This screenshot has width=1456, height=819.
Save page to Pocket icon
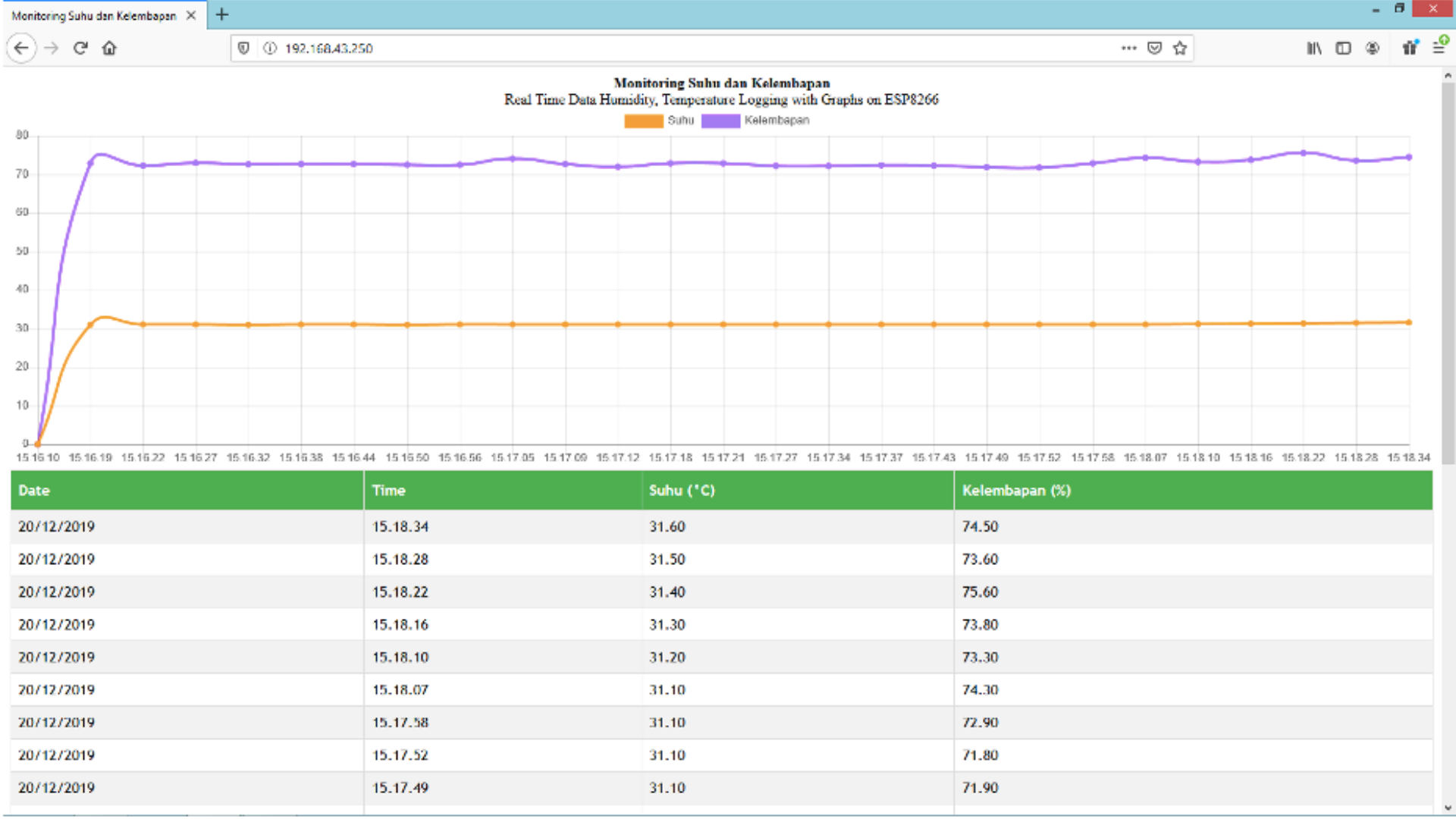pyautogui.click(x=1154, y=49)
